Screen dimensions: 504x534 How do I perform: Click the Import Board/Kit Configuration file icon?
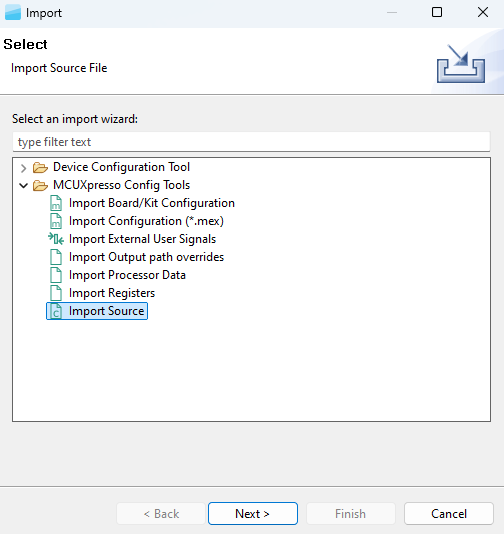(x=56, y=203)
